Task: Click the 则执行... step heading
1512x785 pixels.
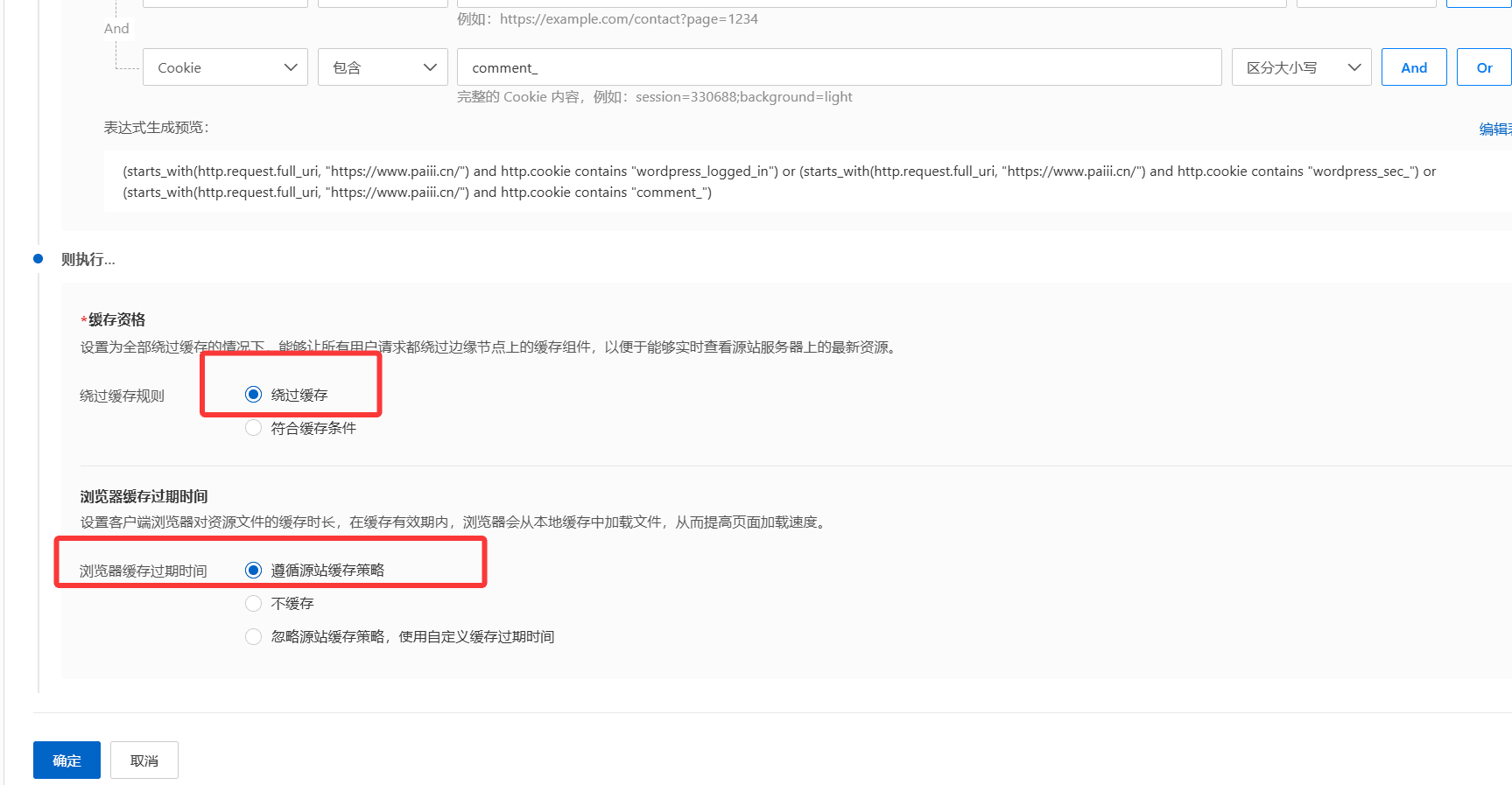Action: point(88,259)
